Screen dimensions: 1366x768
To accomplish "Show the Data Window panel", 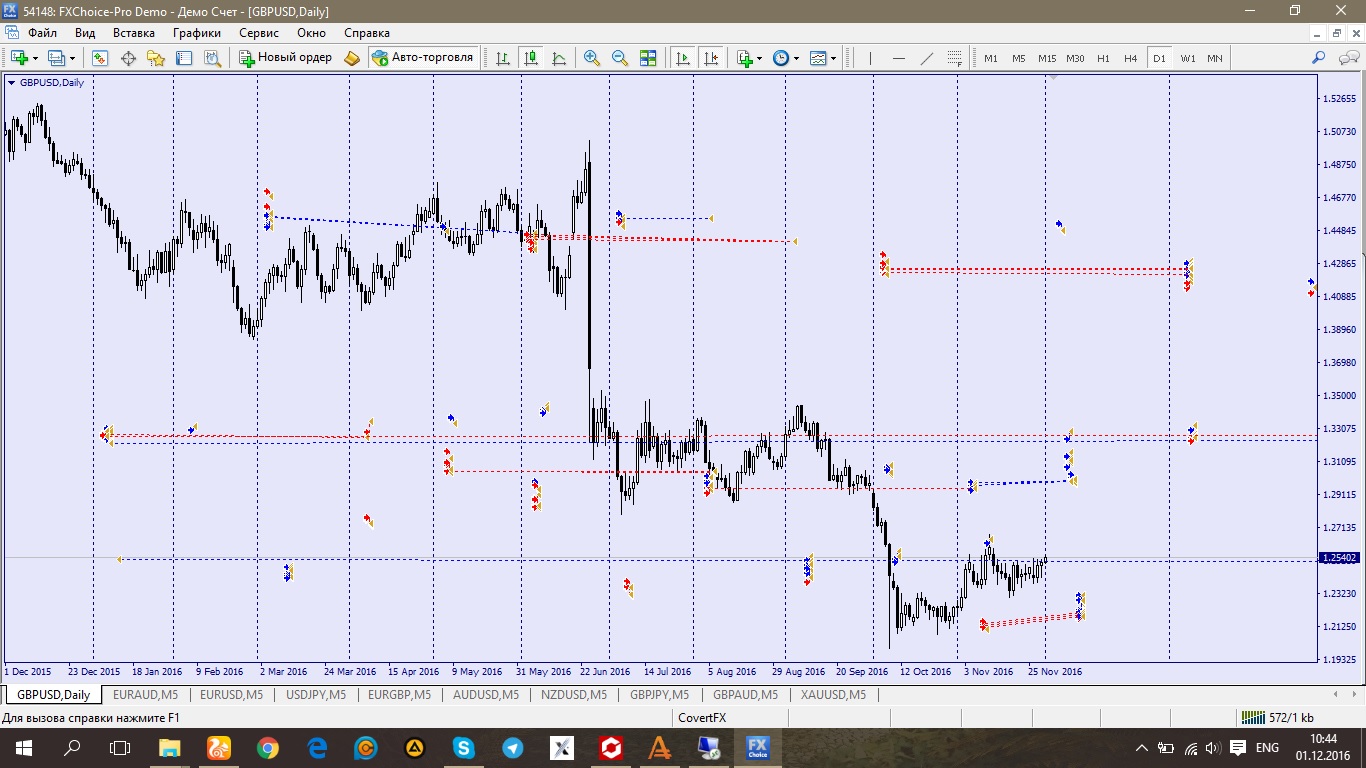I will pyautogui.click(x=128, y=58).
